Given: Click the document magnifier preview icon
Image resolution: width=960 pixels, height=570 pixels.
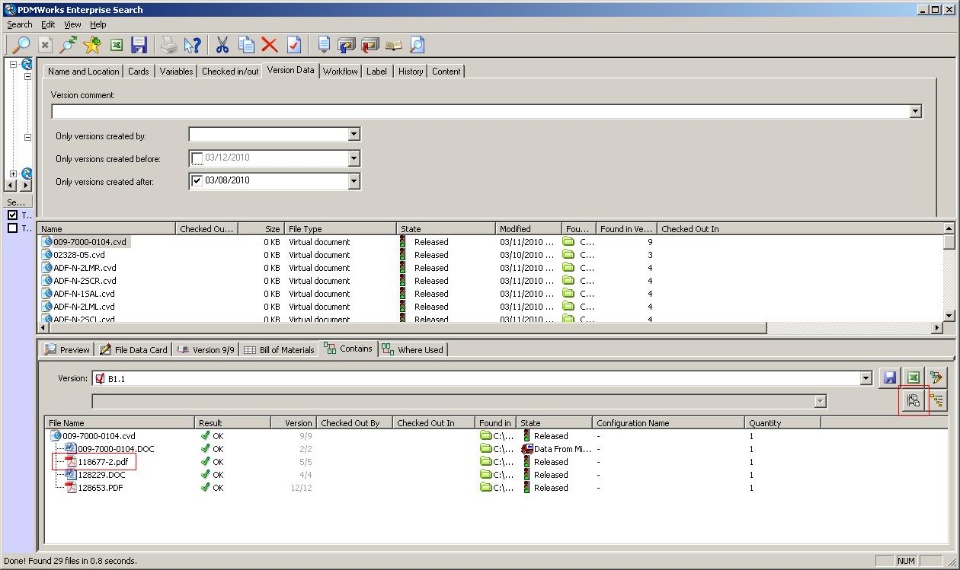Looking at the screenshot, I should tap(417, 45).
